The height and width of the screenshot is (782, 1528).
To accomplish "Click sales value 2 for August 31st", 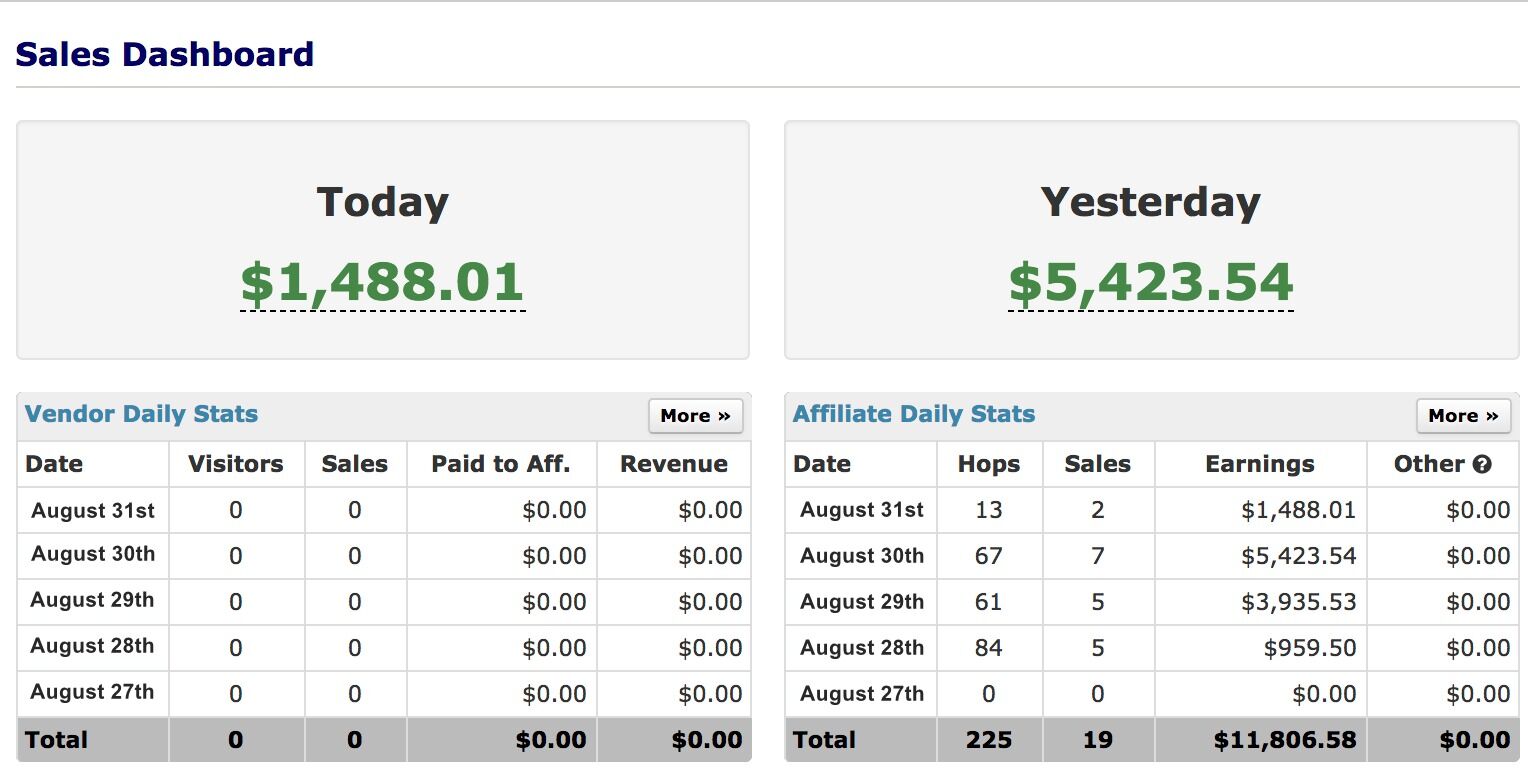I will (1098, 510).
